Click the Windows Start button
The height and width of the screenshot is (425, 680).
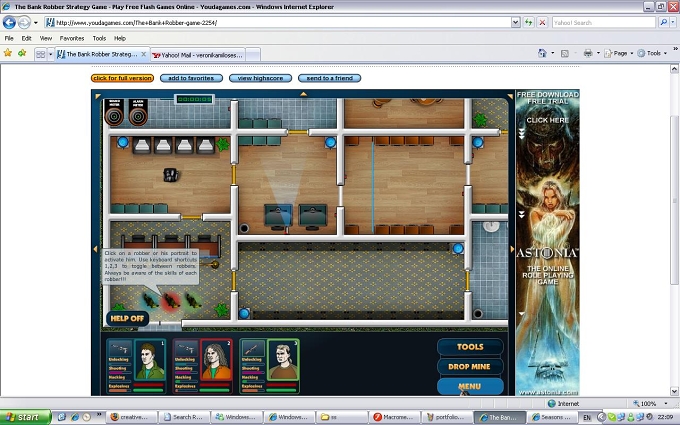click(25, 417)
